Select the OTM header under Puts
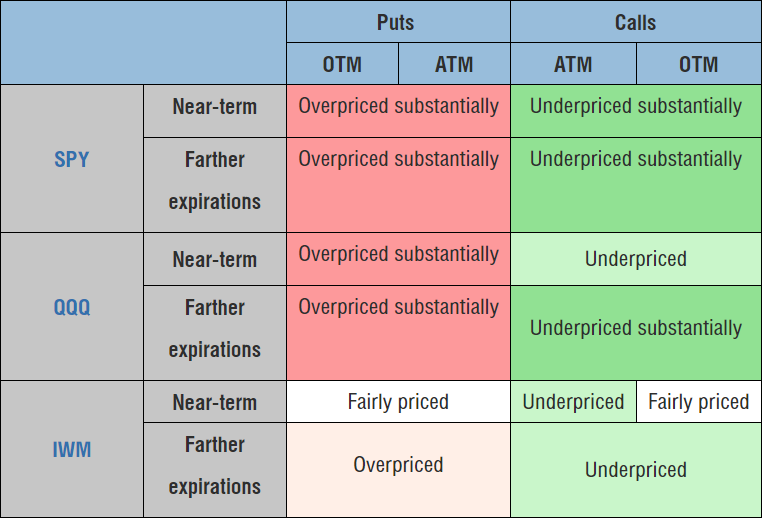 (342, 64)
